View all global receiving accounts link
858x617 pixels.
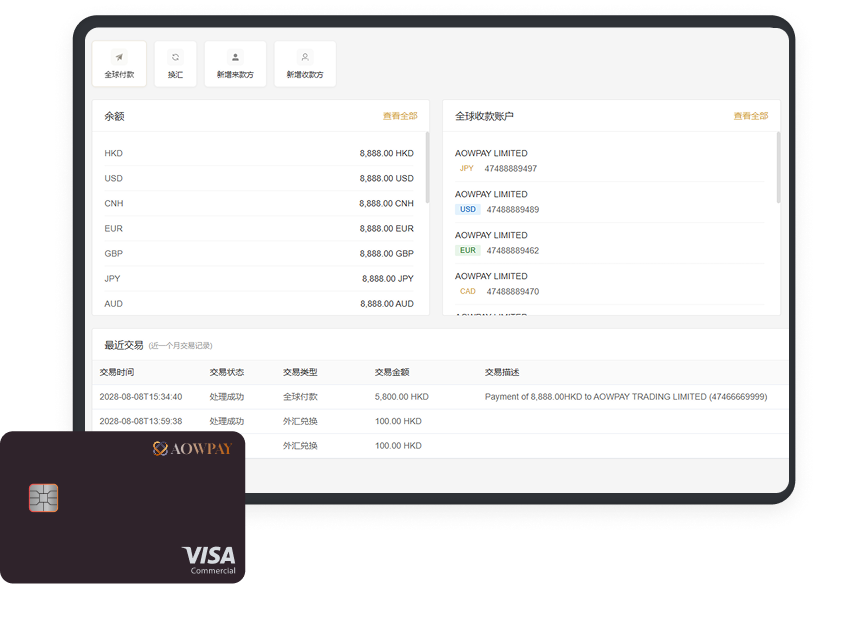751,116
